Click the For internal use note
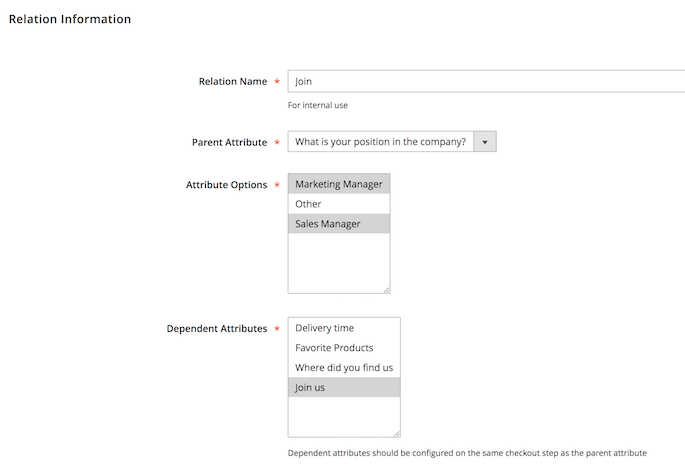This screenshot has height=469, width=685. [317, 105]
